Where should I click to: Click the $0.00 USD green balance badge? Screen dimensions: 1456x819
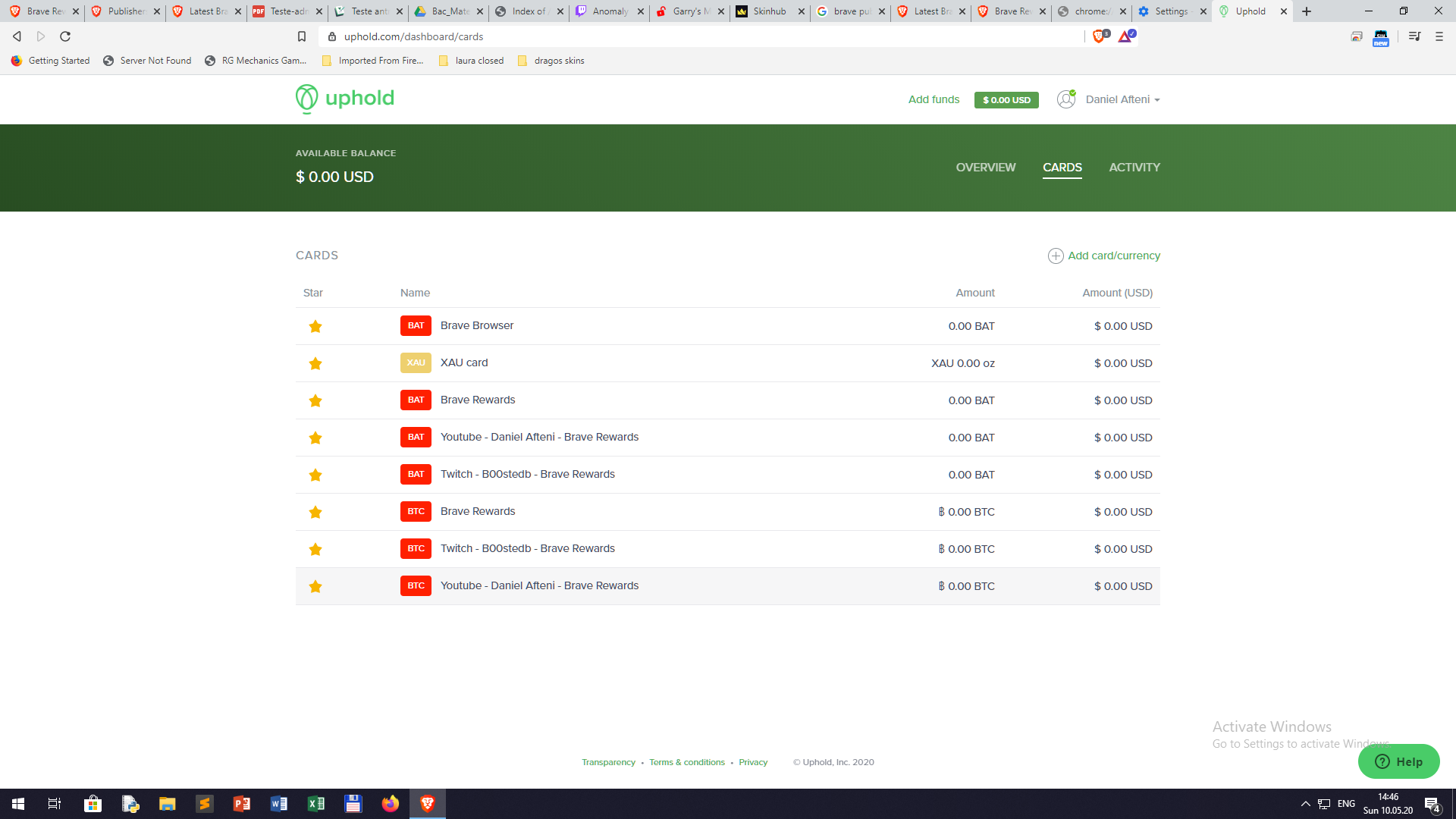[1006, 100]
